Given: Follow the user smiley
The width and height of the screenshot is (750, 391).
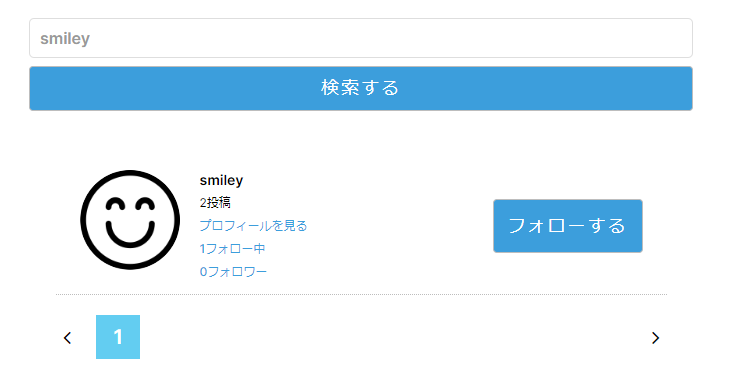Looking at the screenshot, I should pos(568,226).
